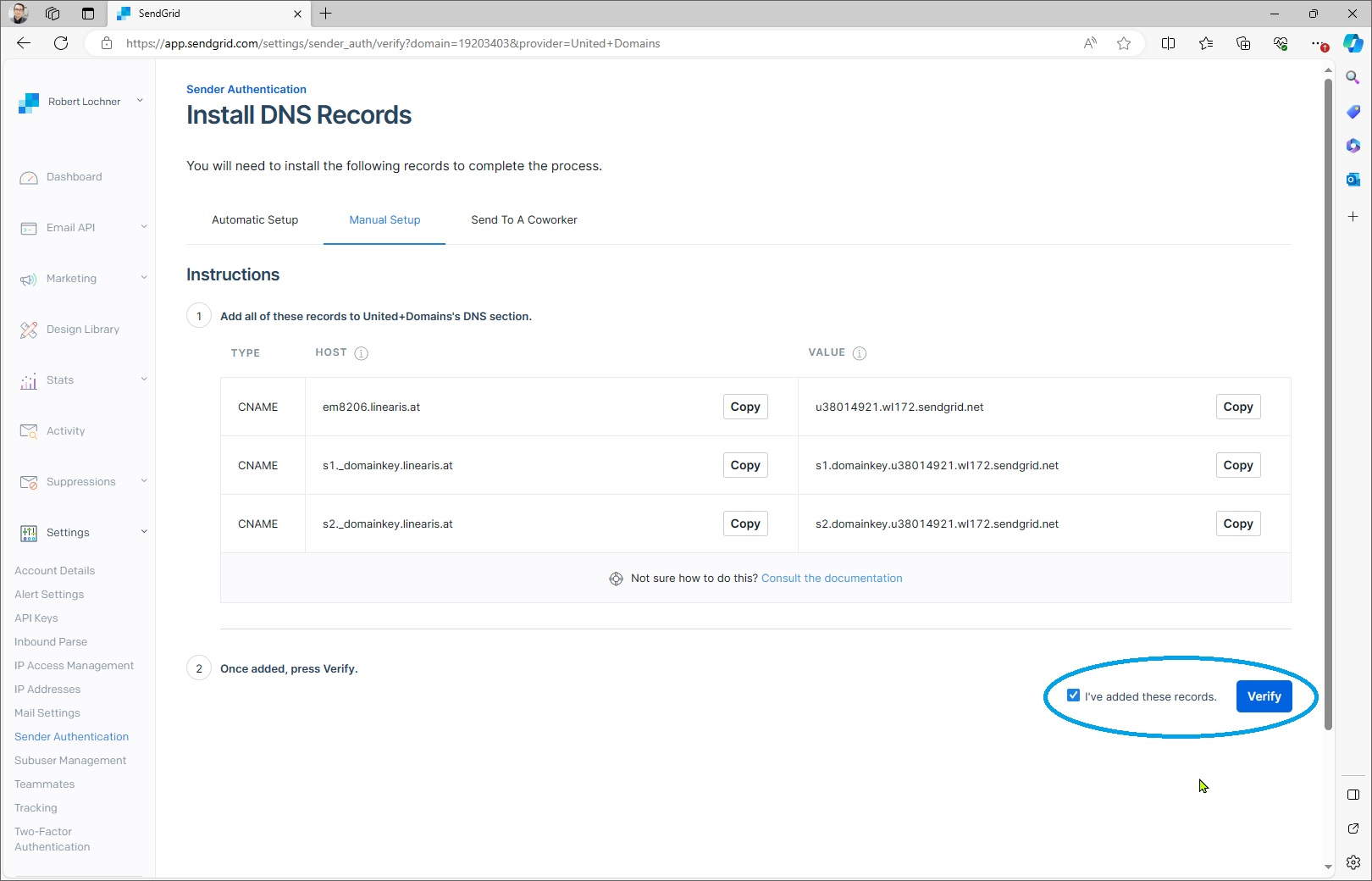Copy value s2.domainkey.u38014921.wl172.sendgrid.net

1238,524
